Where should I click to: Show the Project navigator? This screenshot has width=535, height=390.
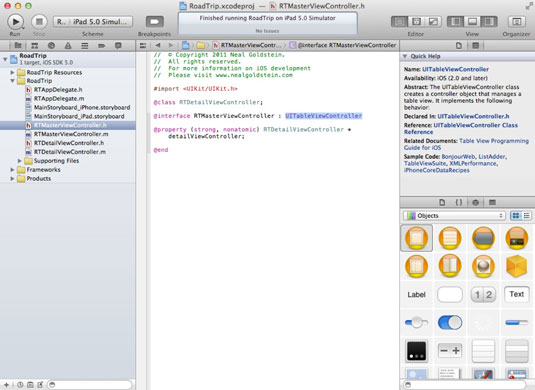click(18, 45)
